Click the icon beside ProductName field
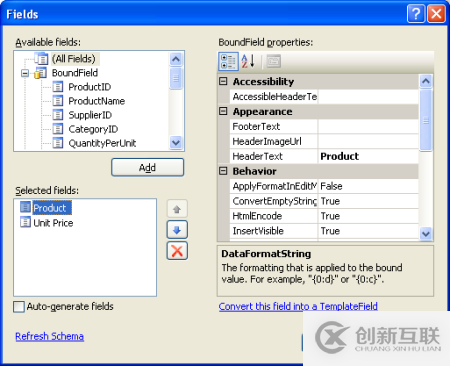450x366 pixels. pos(58,101)
